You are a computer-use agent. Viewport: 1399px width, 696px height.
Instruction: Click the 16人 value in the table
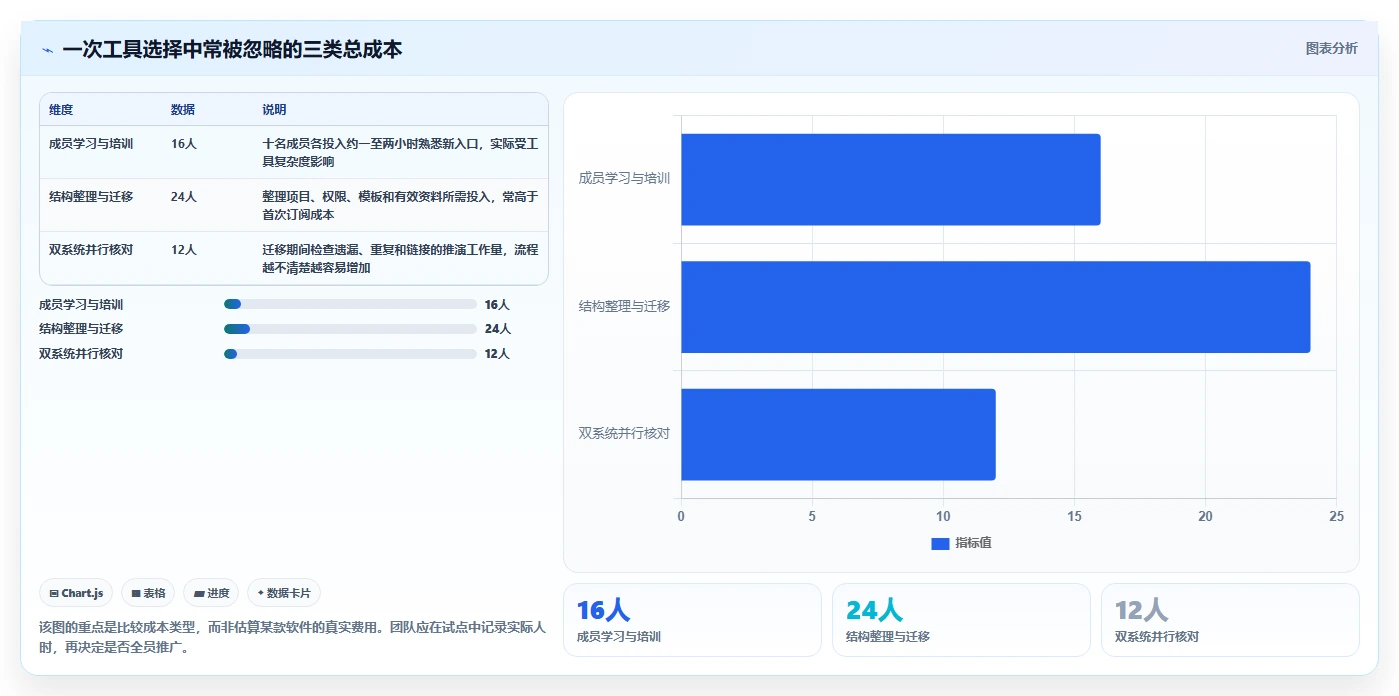coord(184,144)
